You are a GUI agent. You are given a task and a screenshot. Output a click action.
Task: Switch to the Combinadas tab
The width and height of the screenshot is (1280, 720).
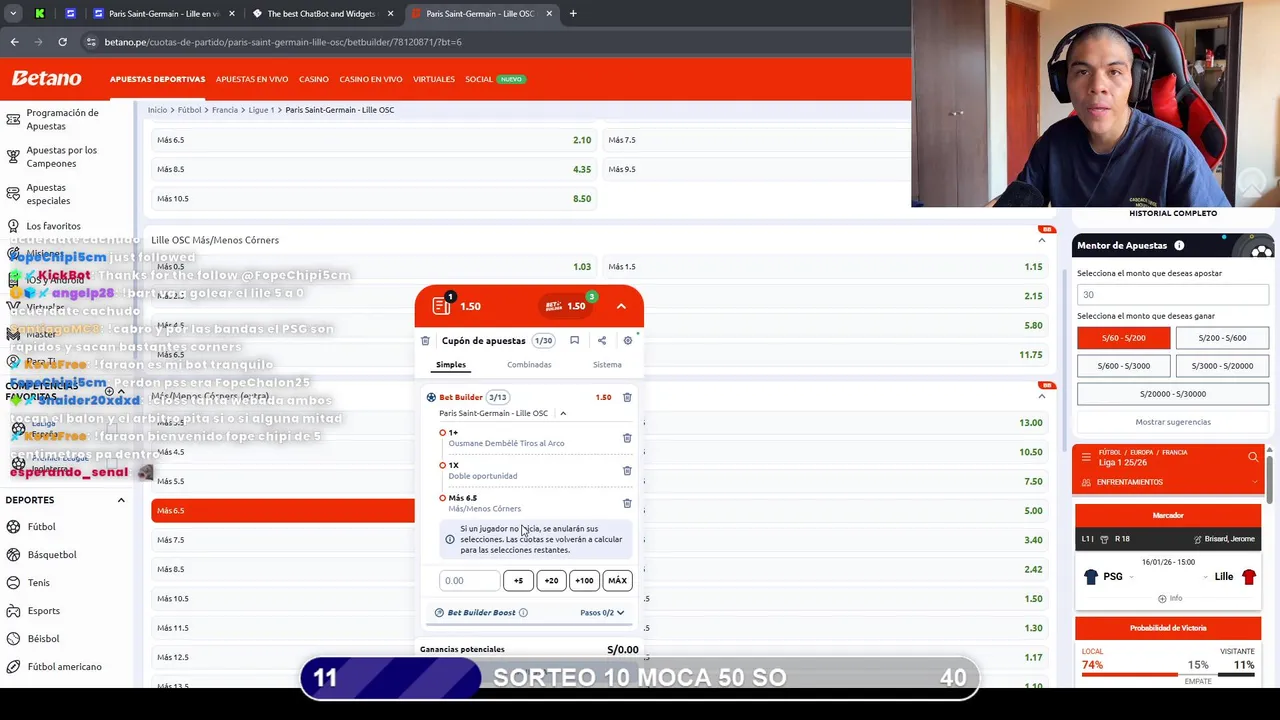(529, 365)
